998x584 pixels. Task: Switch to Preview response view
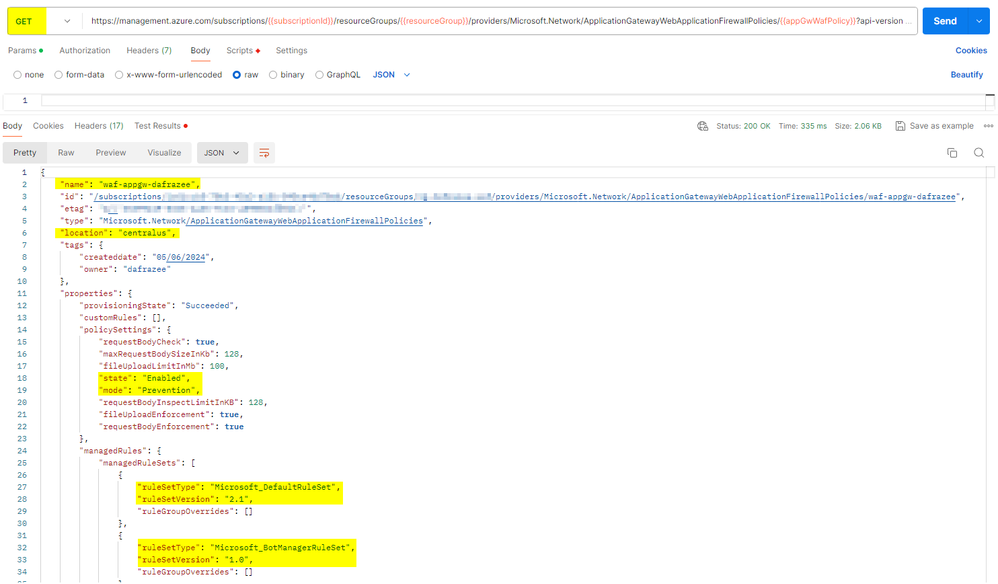pyautogui.click(x=111, y=153)
